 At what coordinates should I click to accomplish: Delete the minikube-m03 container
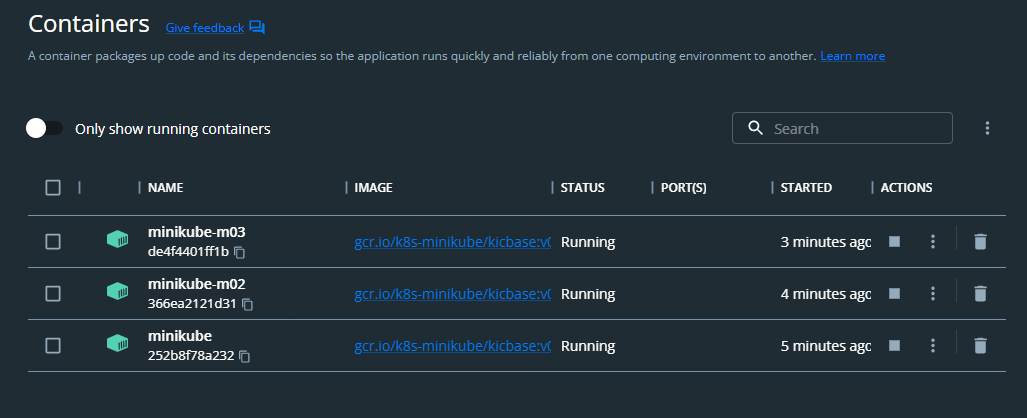tap(980, 242)
